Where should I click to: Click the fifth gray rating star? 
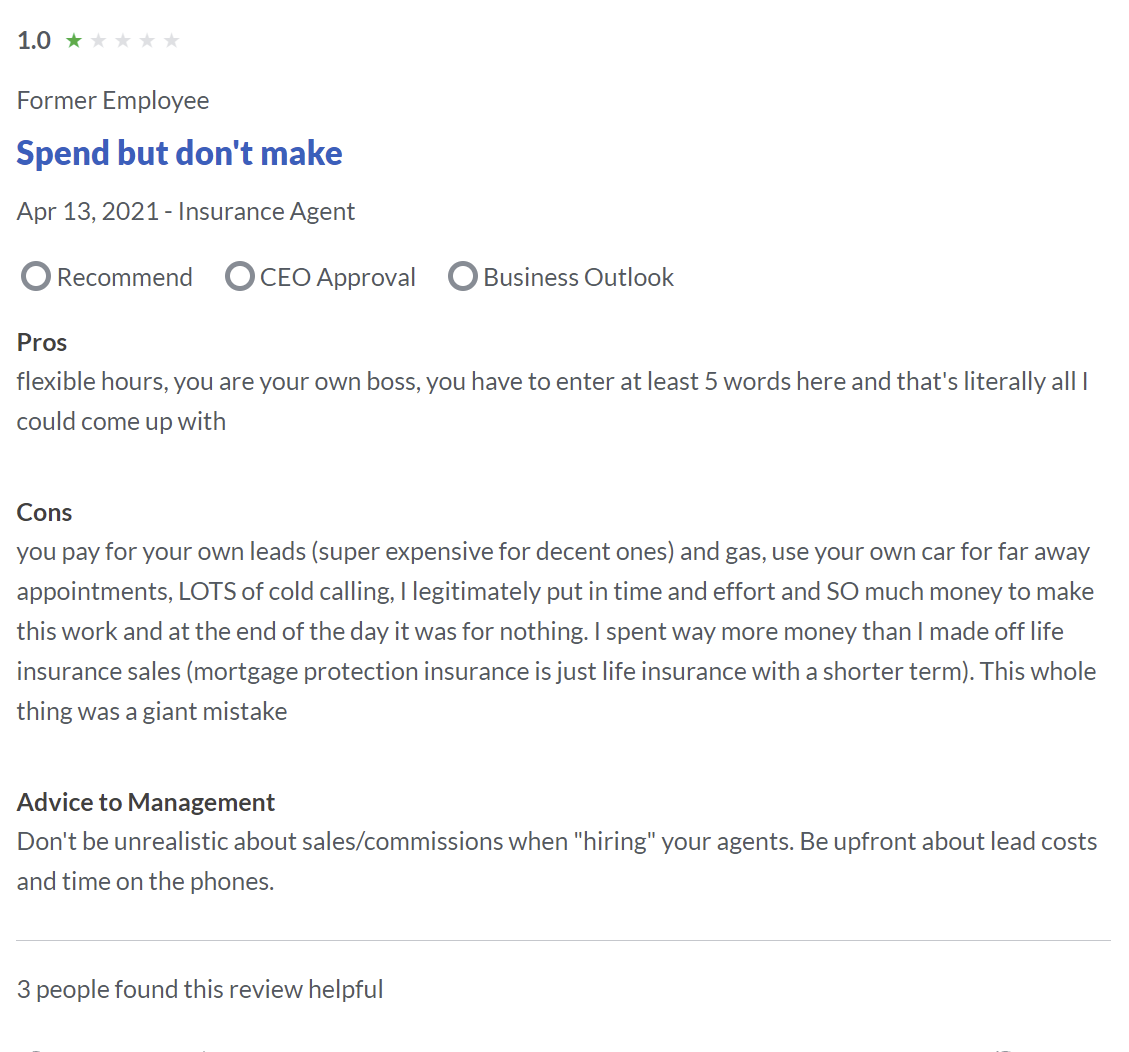(x=171, y=40)
